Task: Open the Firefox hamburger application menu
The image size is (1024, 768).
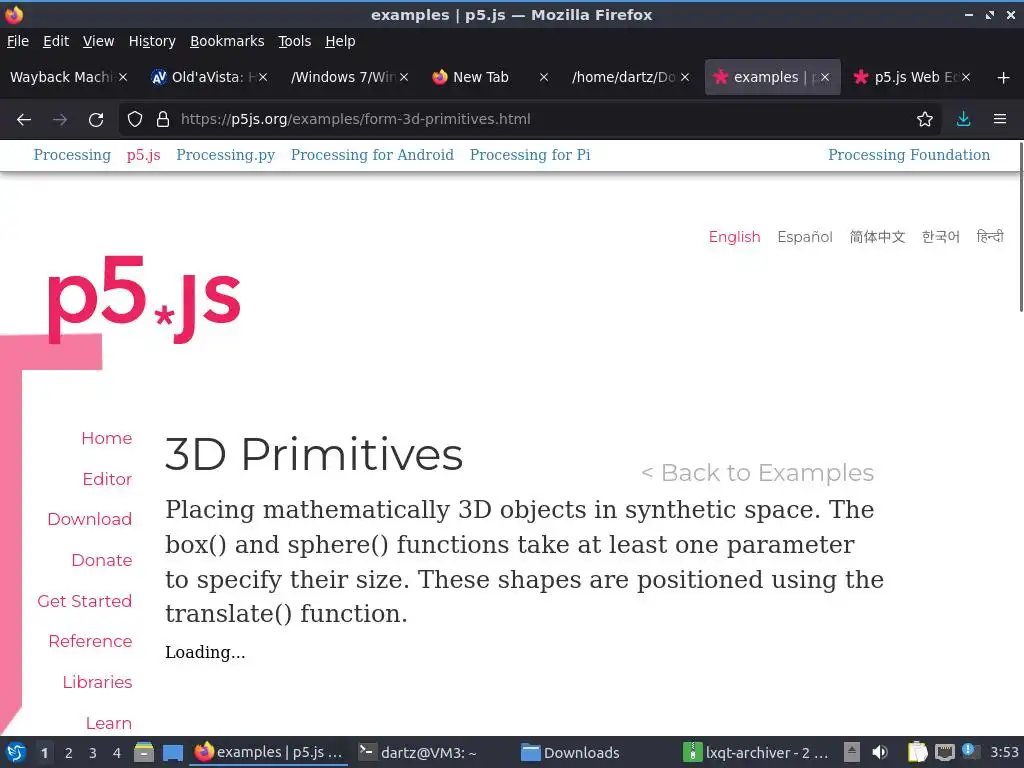Action: click(1000, 119)
